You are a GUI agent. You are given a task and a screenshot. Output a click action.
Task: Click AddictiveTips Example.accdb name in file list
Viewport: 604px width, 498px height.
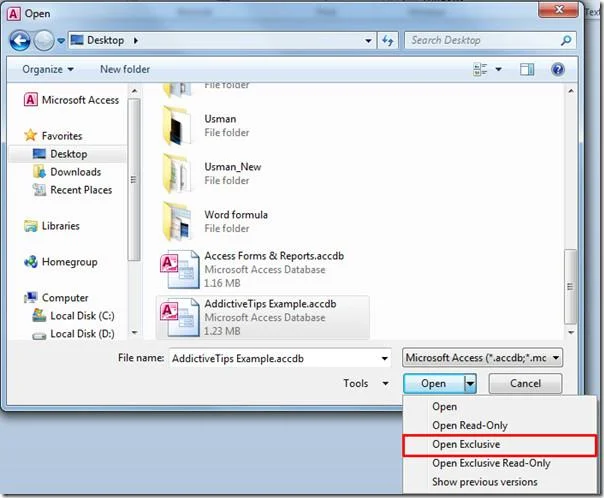coord(270,304)
